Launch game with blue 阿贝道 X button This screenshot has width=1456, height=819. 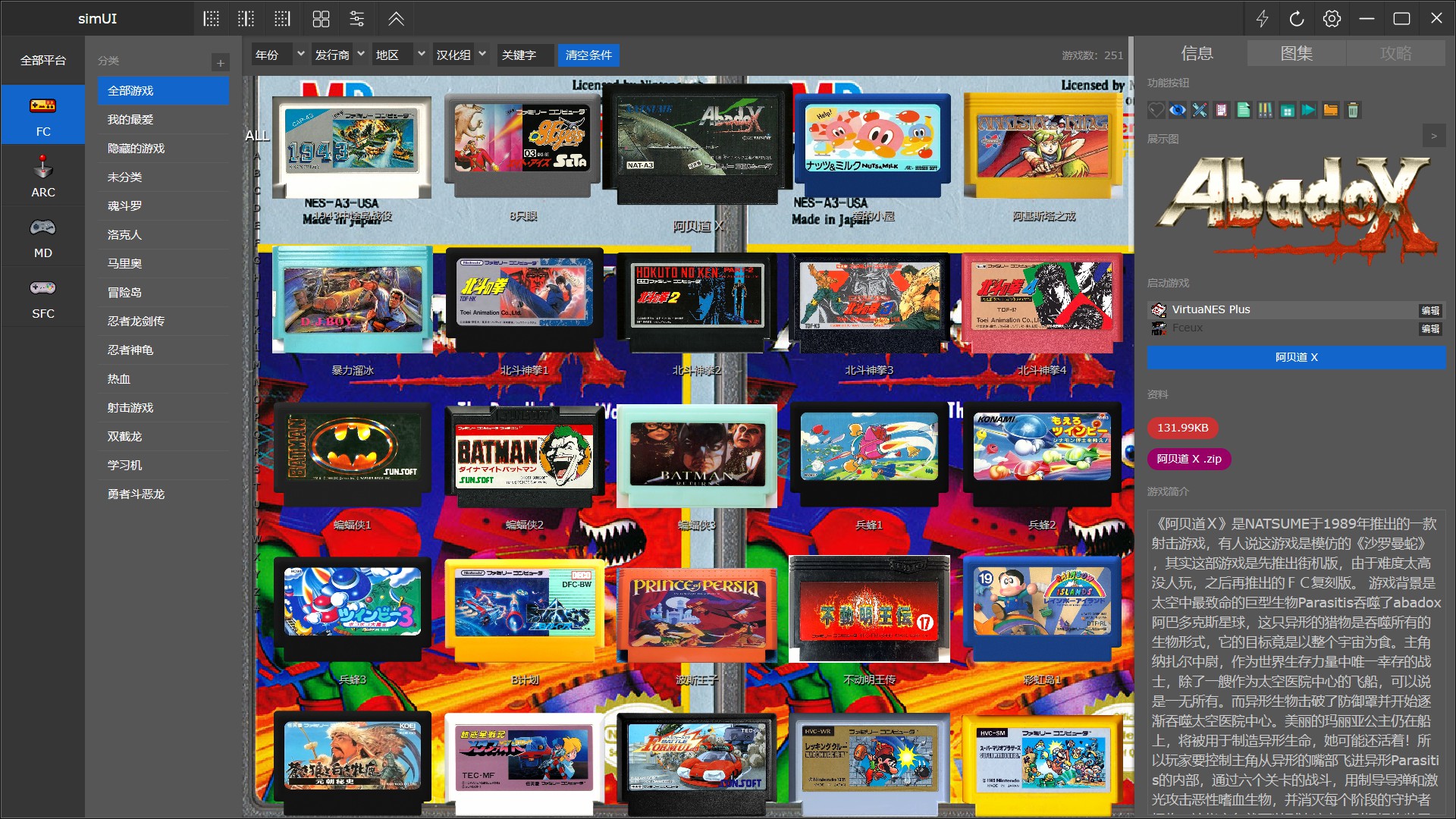point(1296,357)
